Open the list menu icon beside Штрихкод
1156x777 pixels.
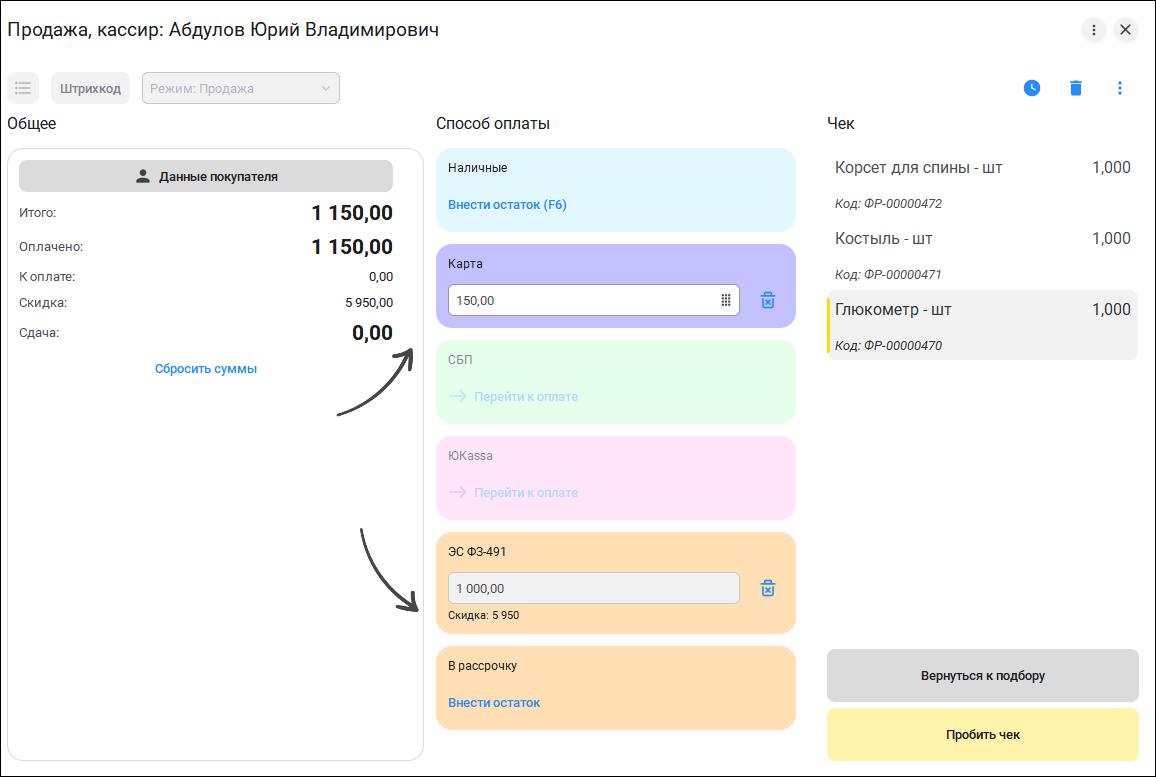pos(23,88)
